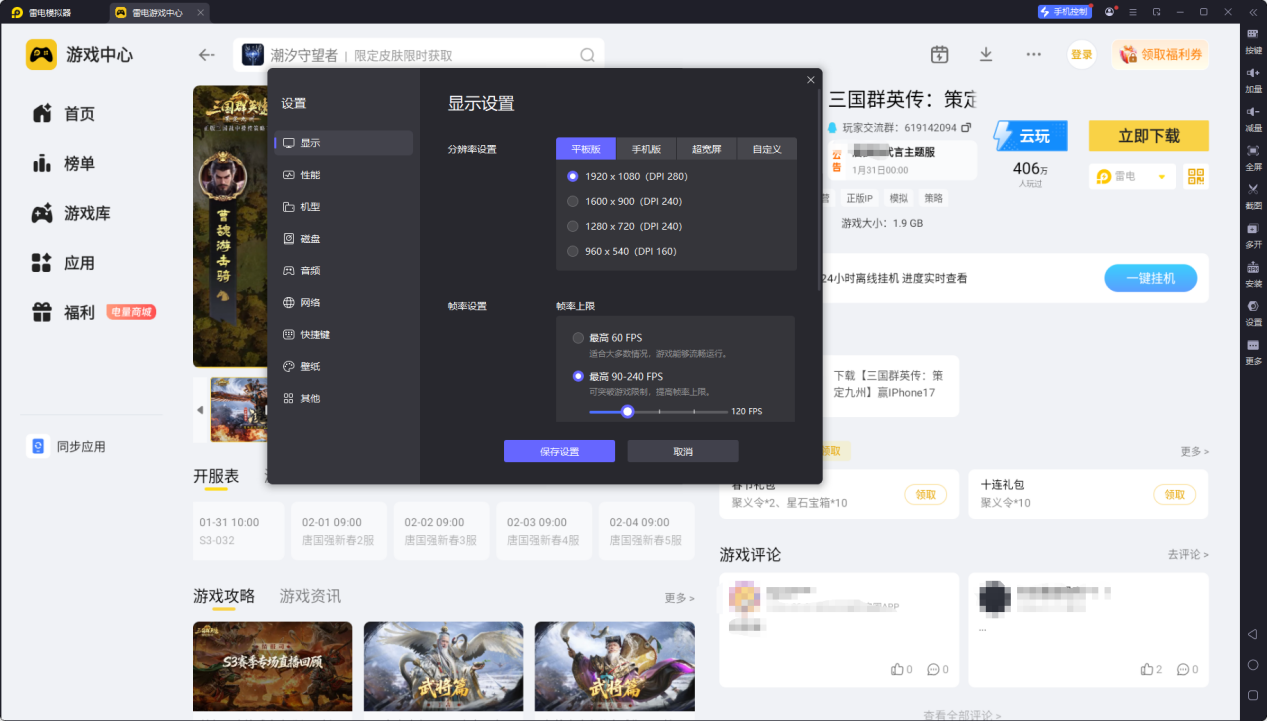Select the 最高 90-240 FPS option
Screen dimensions: 1267x721
[617, 377]
